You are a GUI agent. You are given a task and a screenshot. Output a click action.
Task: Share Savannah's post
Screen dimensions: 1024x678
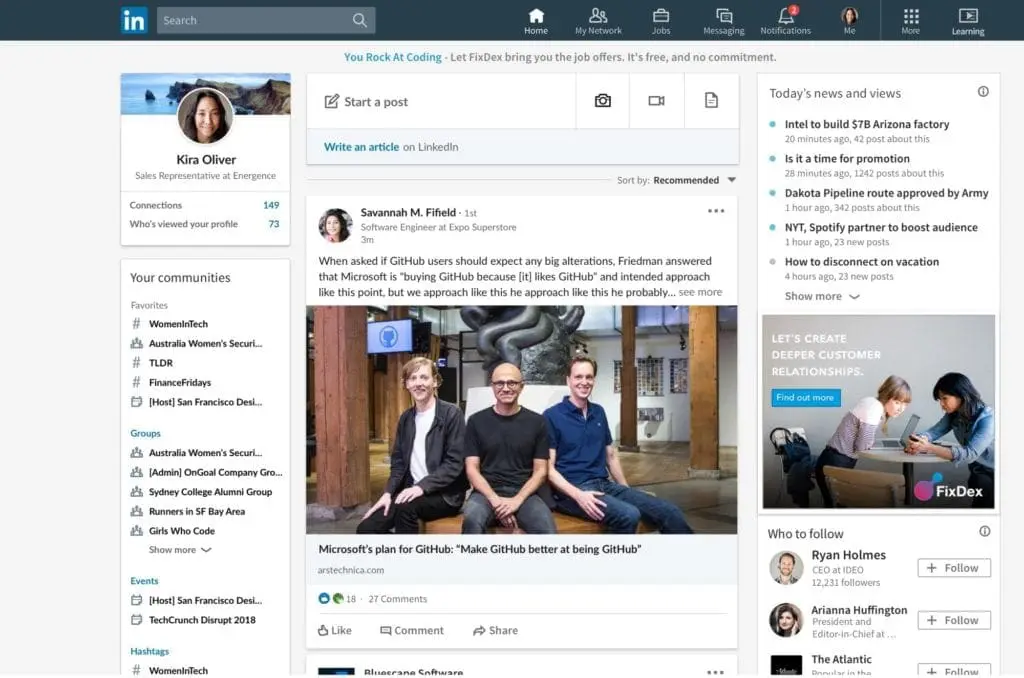coord(496,630)
